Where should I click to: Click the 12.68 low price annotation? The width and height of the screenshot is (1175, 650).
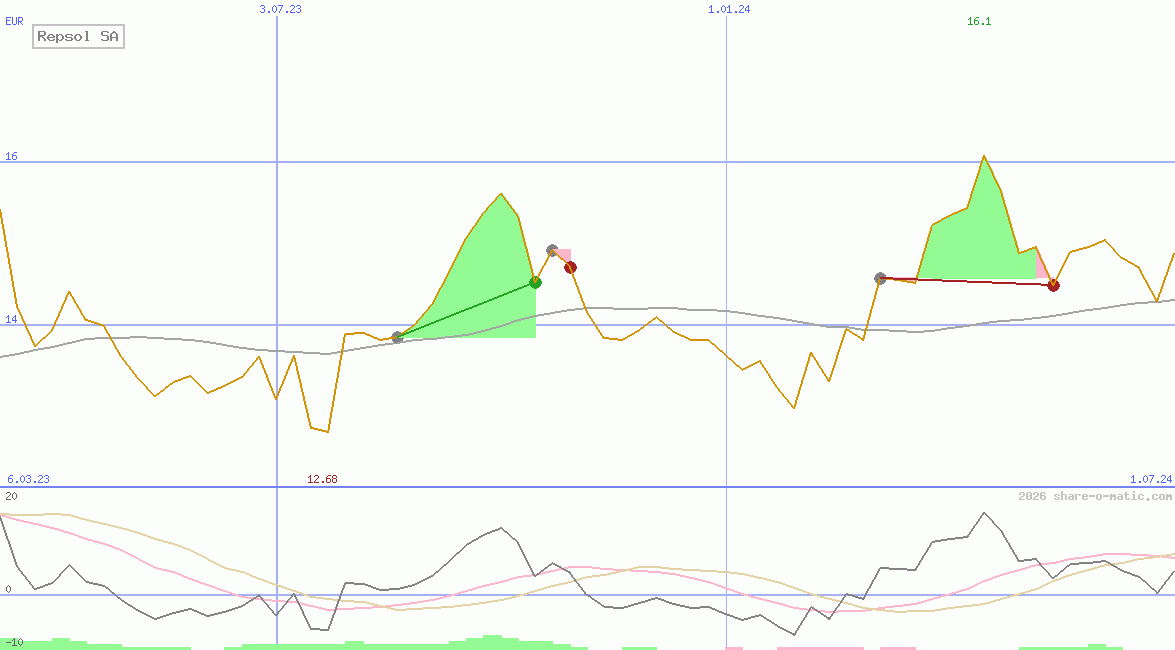click(320, 479)
